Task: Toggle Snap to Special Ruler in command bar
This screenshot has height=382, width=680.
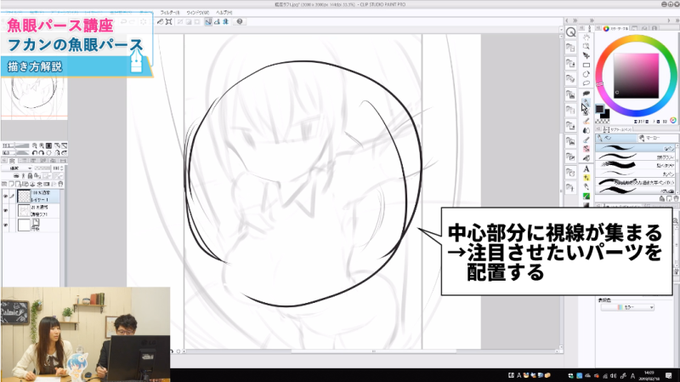Action: (217, 22)
